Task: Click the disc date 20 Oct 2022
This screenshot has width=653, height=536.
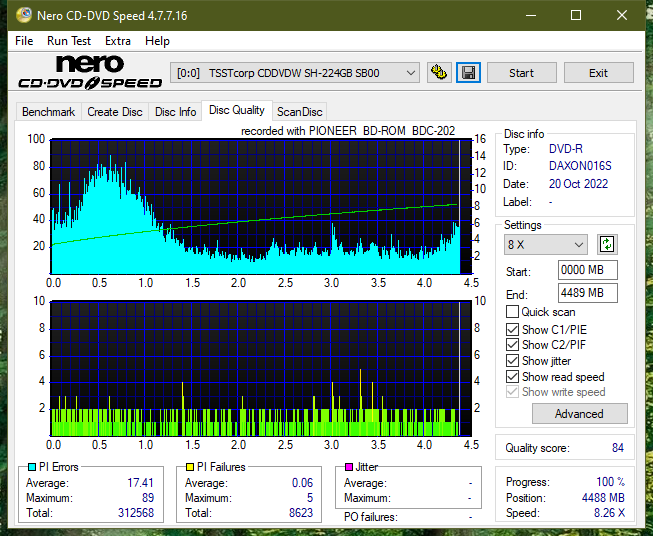Action: pos(578,184)
